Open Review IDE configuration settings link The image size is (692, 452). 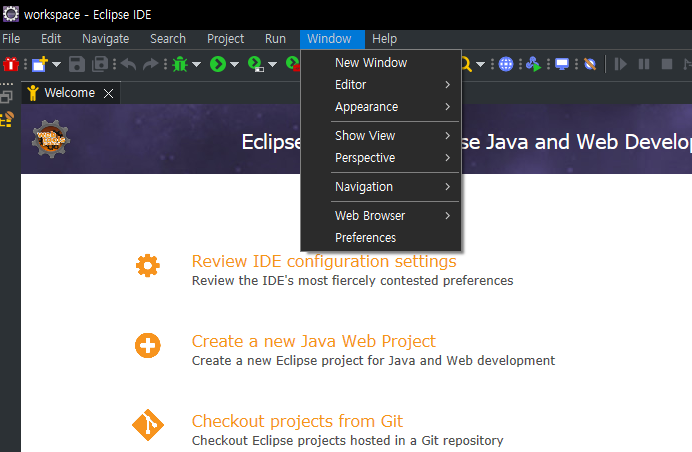point(324,261)
